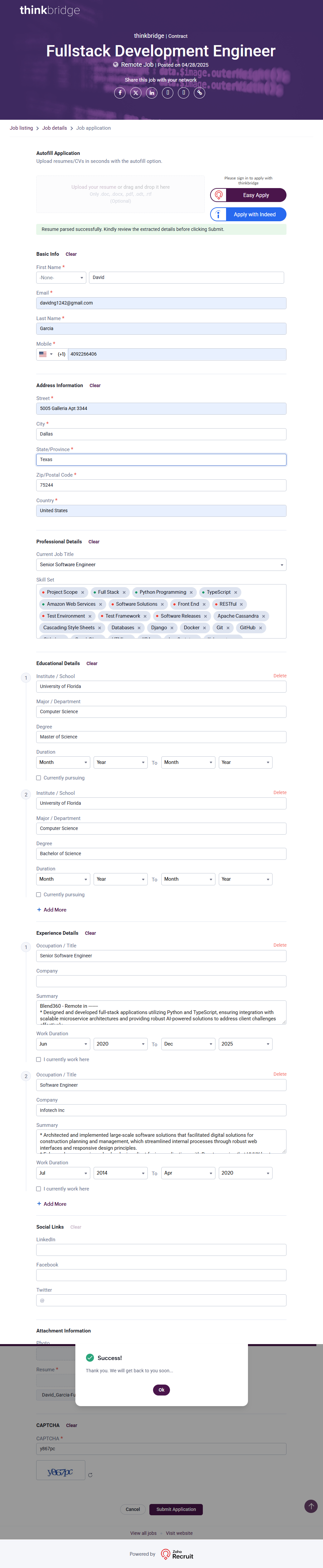This screenshot has width=323, height=1568.
Task: Remove the TypeScript skill tag
Action: click(236, 592)
